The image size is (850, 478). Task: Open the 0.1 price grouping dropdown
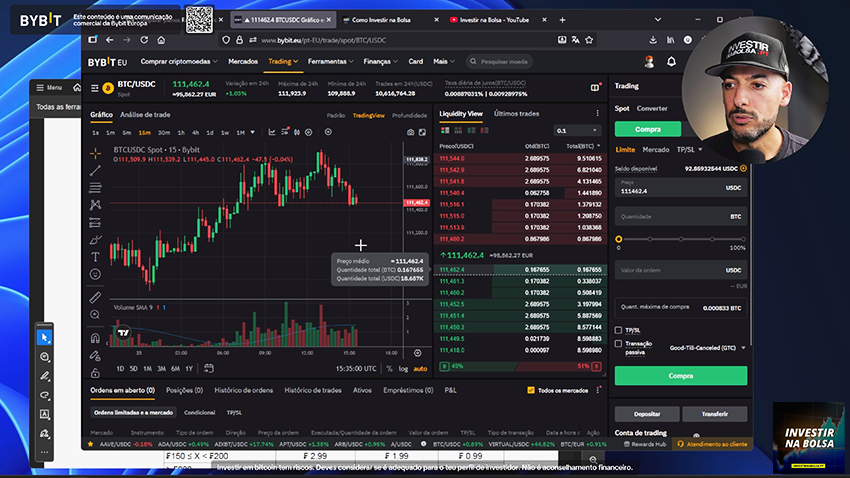tap(577, 131)
